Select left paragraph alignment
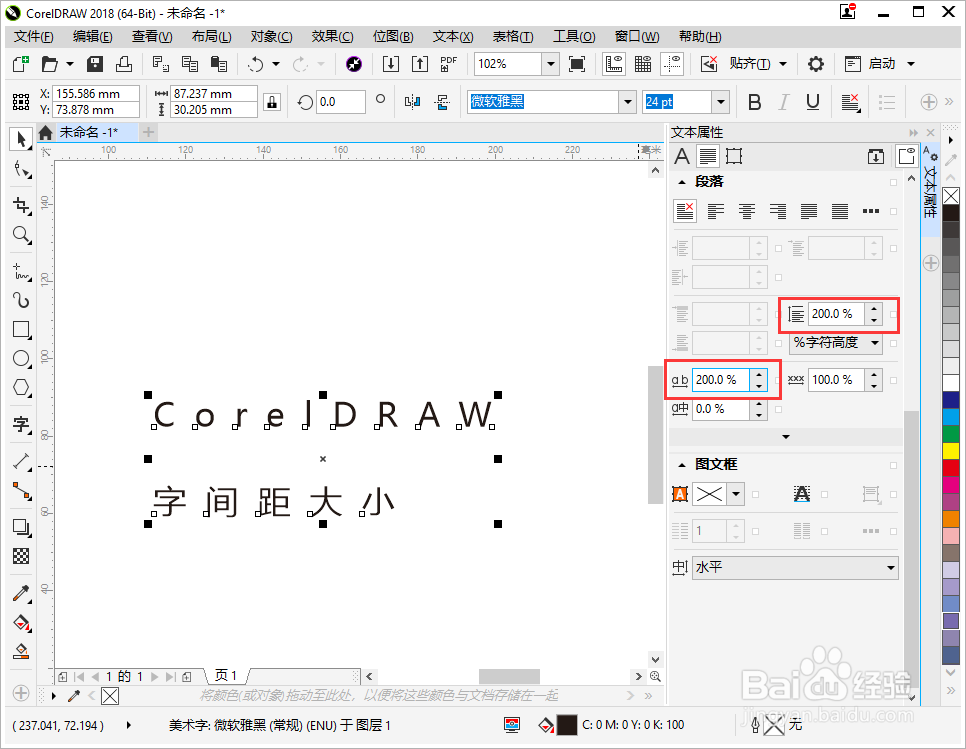The height and width of the screenshot is (749, 966). pyautogui.click(x=716, y=211)
